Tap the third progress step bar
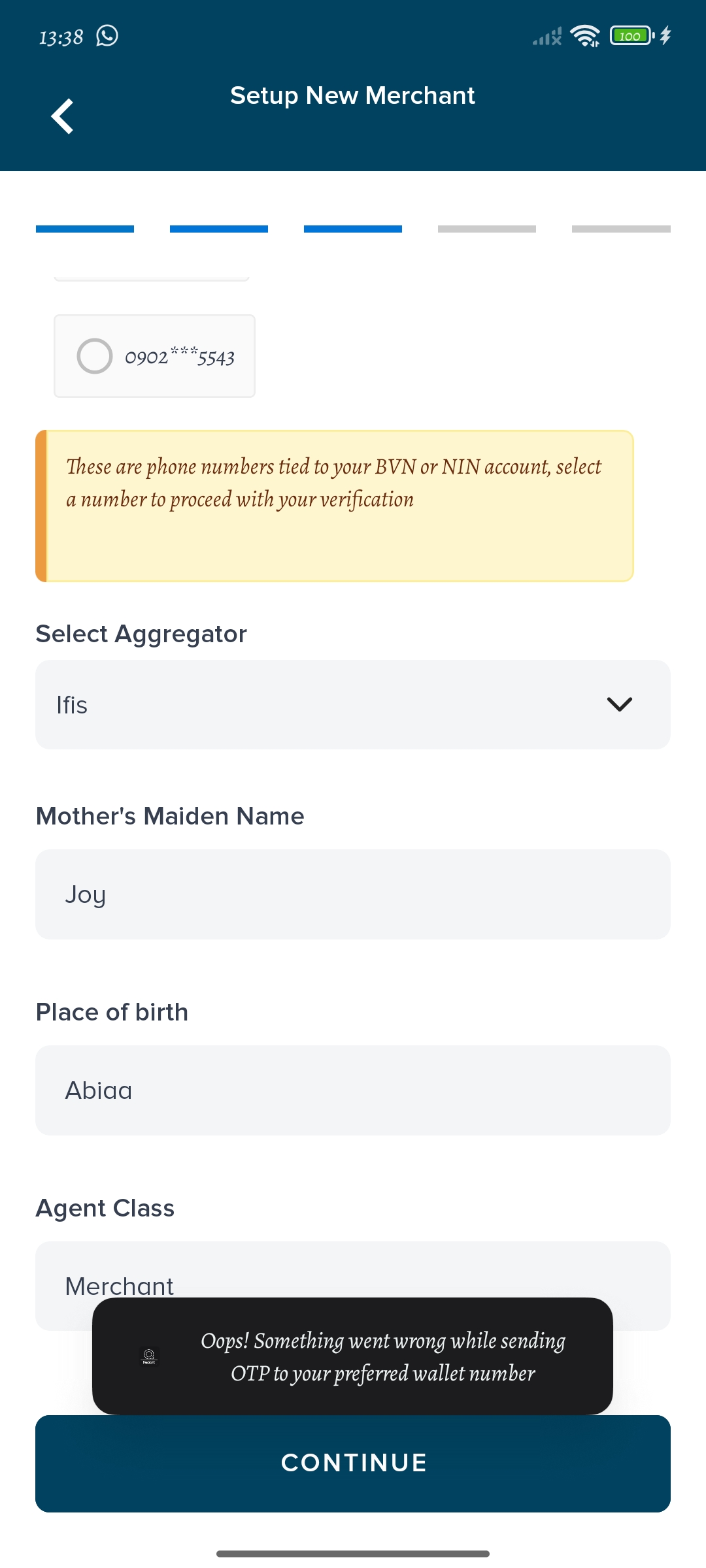The width and height of the screenshot is (706, 1568). tap(353, 229)
